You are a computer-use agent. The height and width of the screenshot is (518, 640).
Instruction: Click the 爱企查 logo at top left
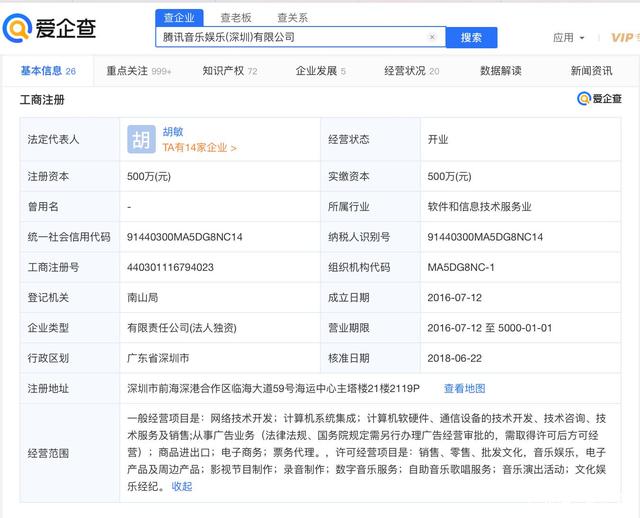point(49,28)
